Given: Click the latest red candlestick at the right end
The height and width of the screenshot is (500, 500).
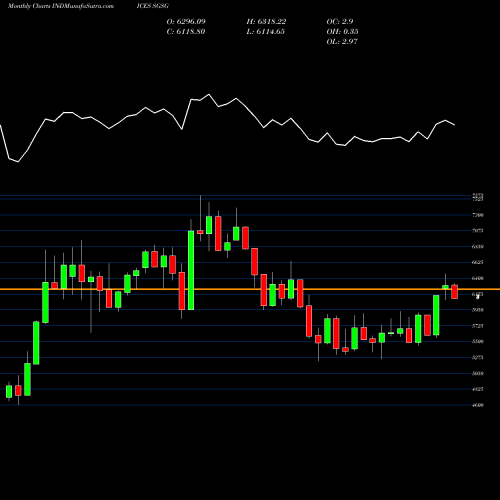Looking at the screenshot, I should click(455, 292).
